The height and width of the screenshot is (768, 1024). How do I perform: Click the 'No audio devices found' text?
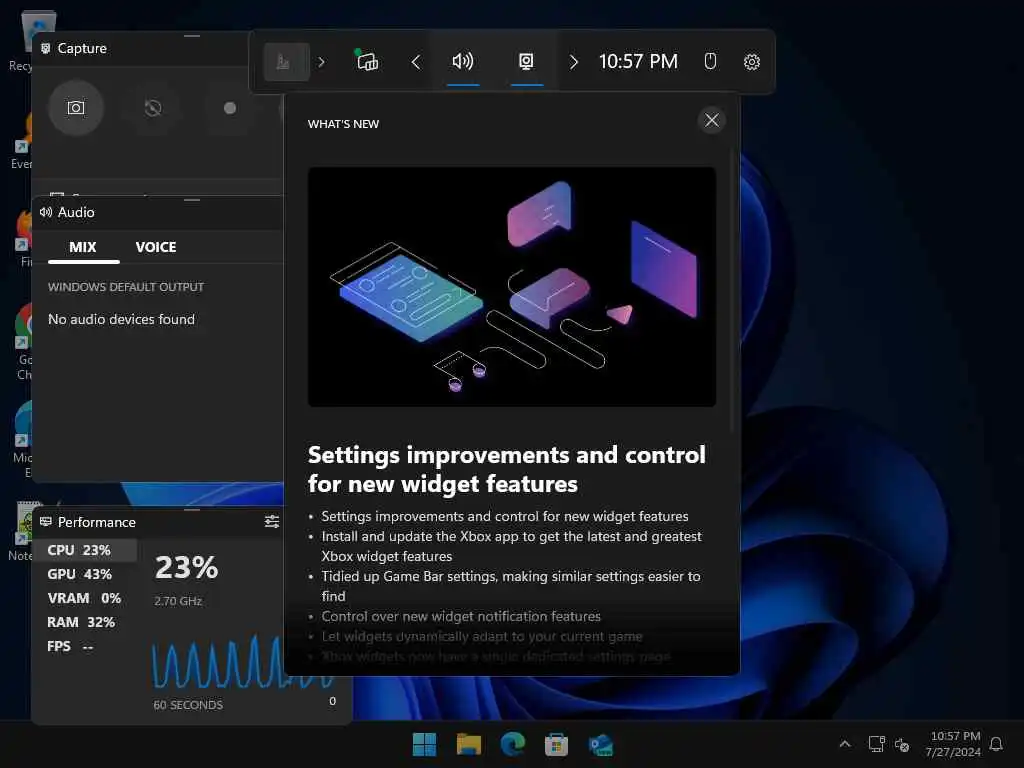click(121, 319)
